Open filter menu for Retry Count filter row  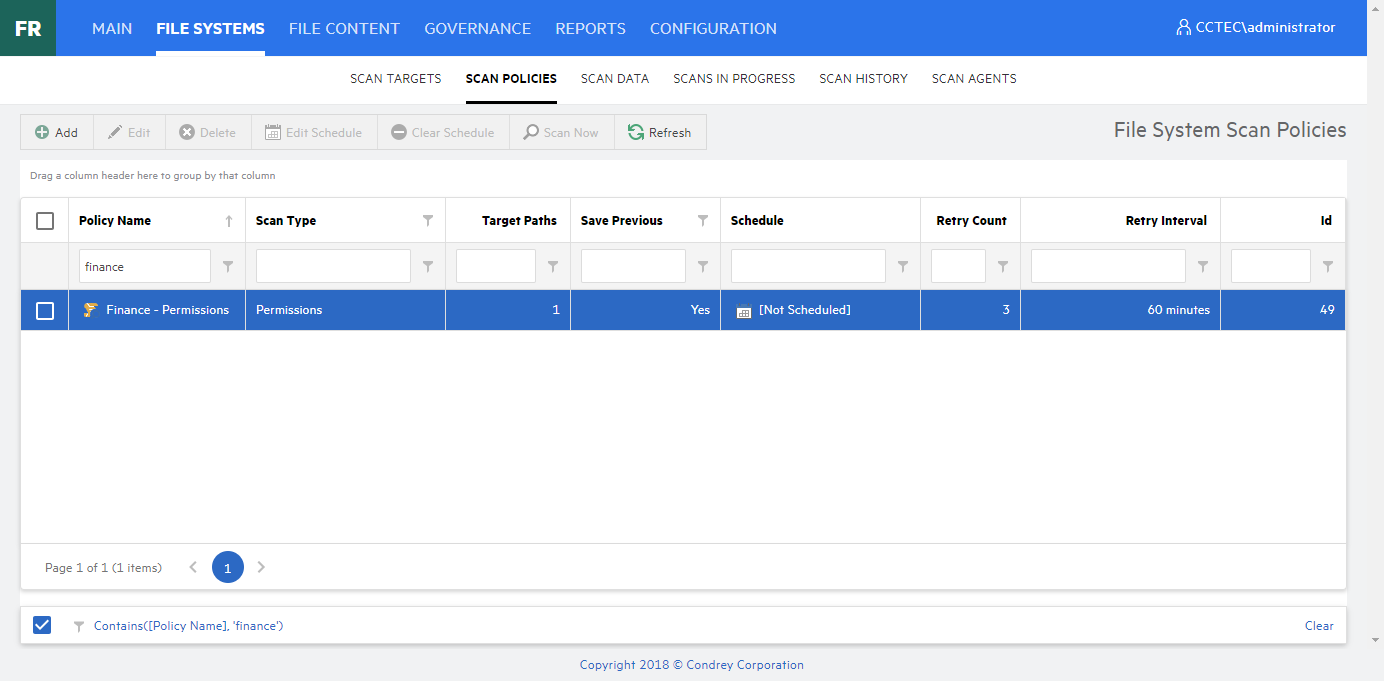coord(1003,266)
